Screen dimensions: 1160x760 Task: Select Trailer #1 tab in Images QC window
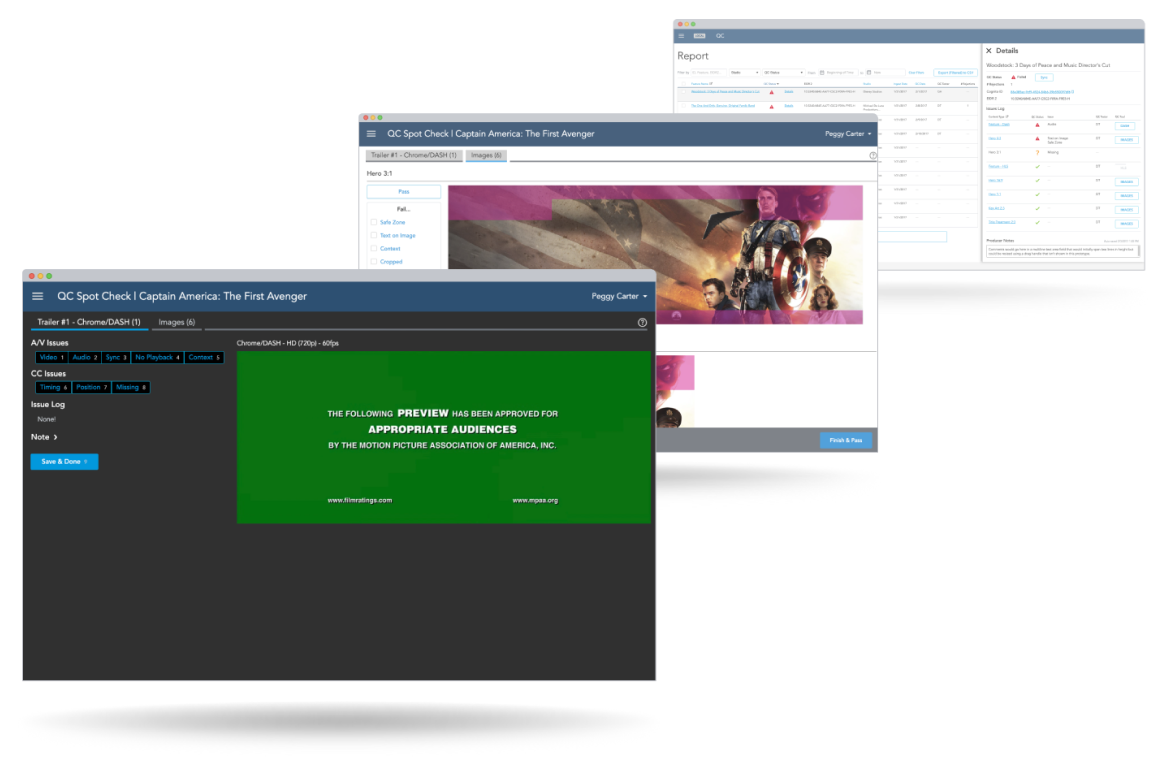coord(414,155)
